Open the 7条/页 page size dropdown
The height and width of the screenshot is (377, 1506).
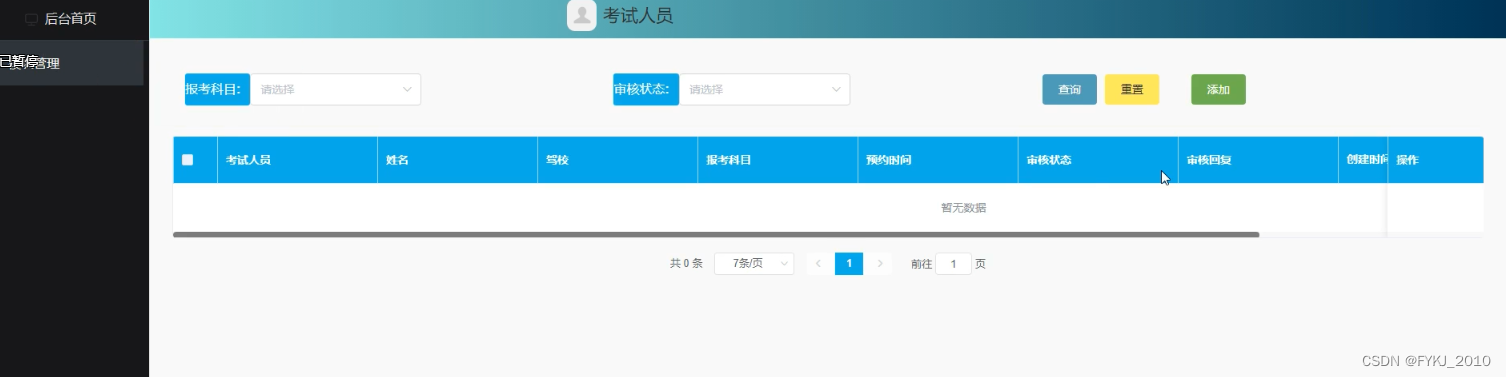click(754, 264)
